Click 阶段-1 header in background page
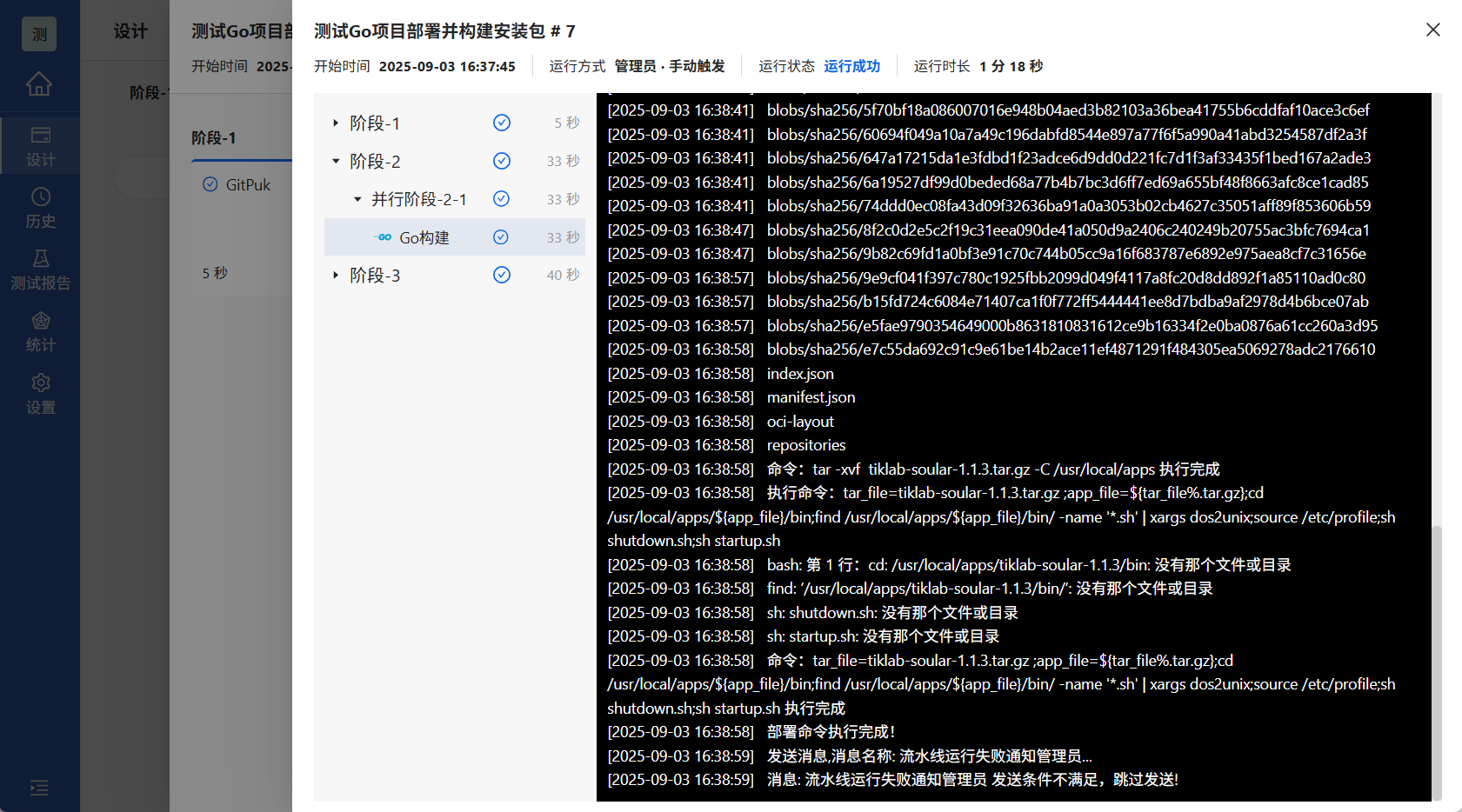 coord(213,138)
